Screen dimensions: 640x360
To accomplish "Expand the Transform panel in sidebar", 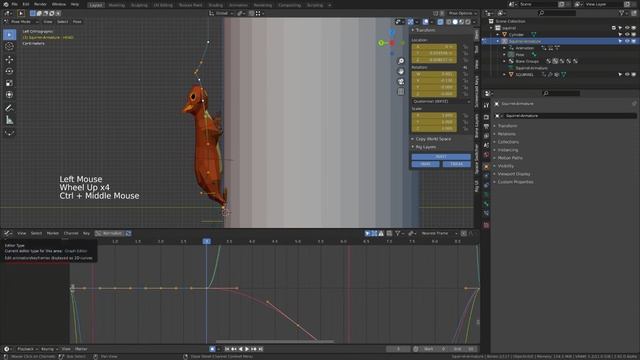I will [x=424, y=30].
